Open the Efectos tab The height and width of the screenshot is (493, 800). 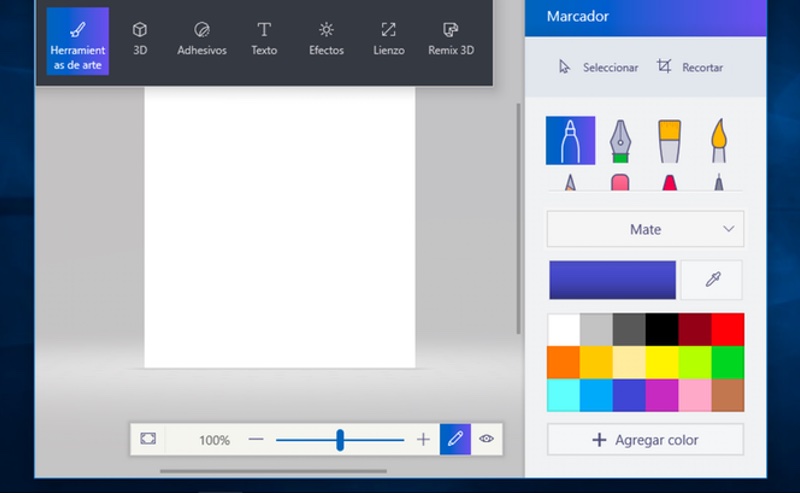pyautogui.click(x=326, y=39)
